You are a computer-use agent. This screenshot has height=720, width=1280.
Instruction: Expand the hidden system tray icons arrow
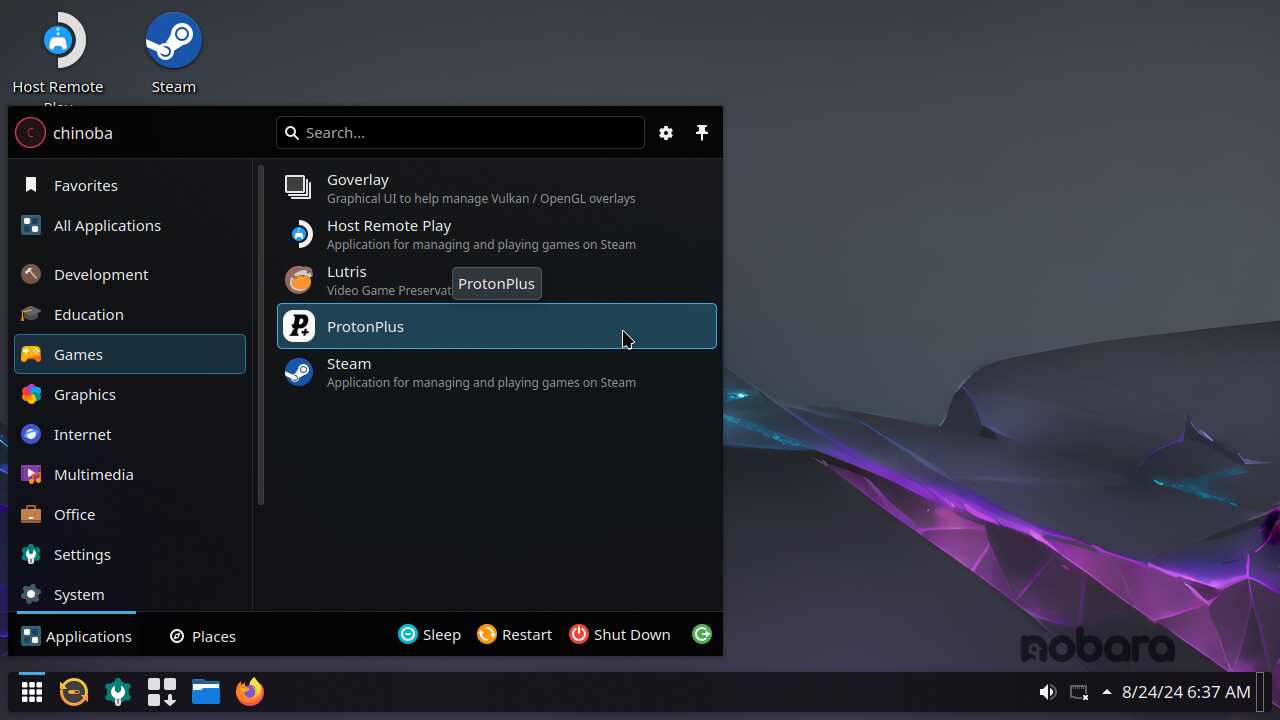[x=1107, y=692]
